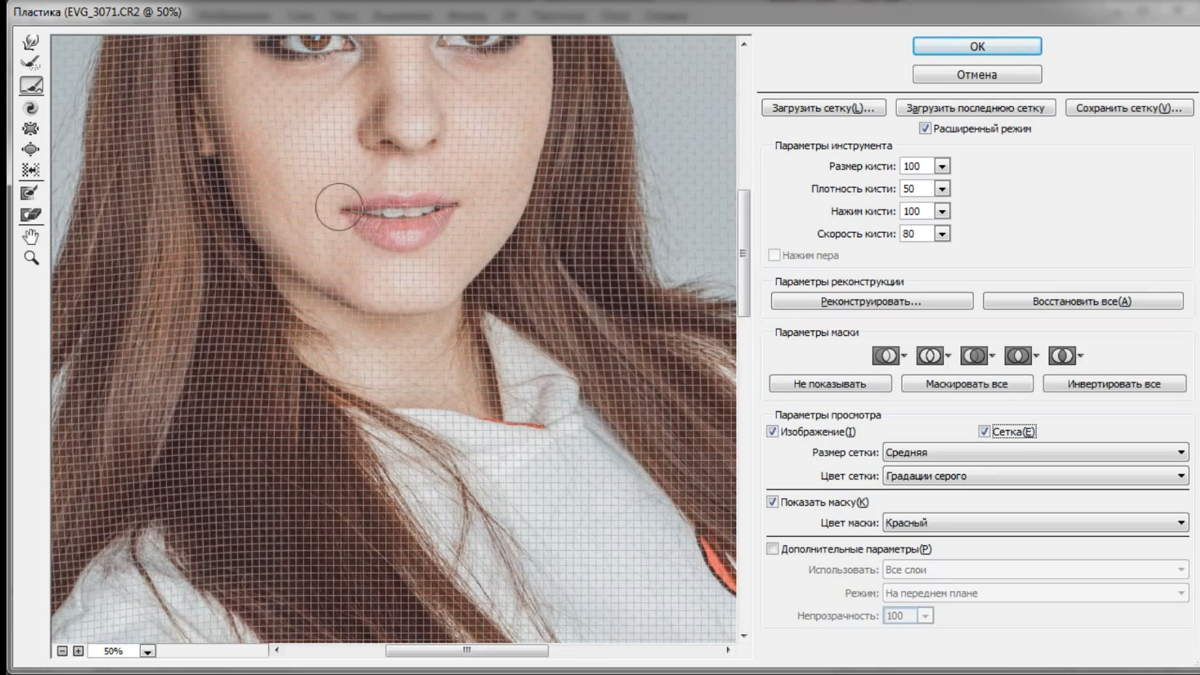Select the Hand tool
This screenshot has height=675, width=1200.
(x=31, y=236)
